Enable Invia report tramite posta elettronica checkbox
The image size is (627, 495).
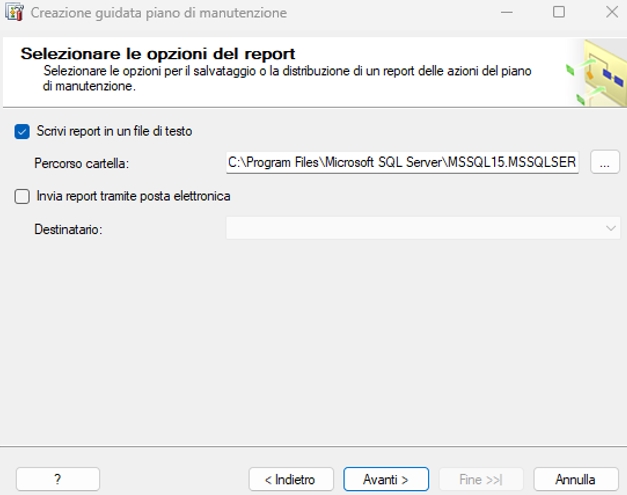(22, 196)
